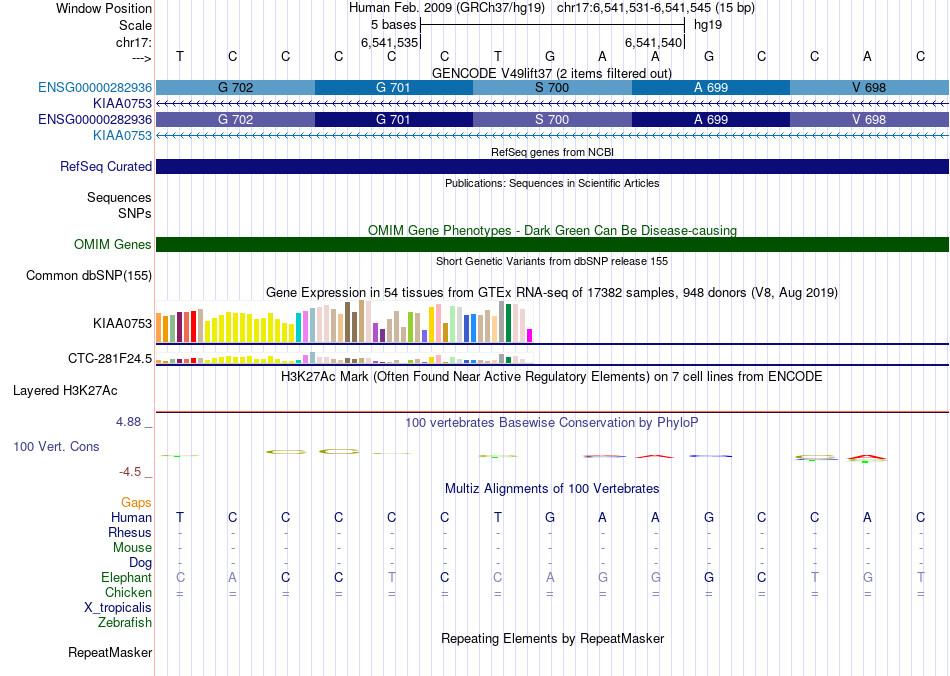
Task: Click the Elephant species label
Action: 127,578
